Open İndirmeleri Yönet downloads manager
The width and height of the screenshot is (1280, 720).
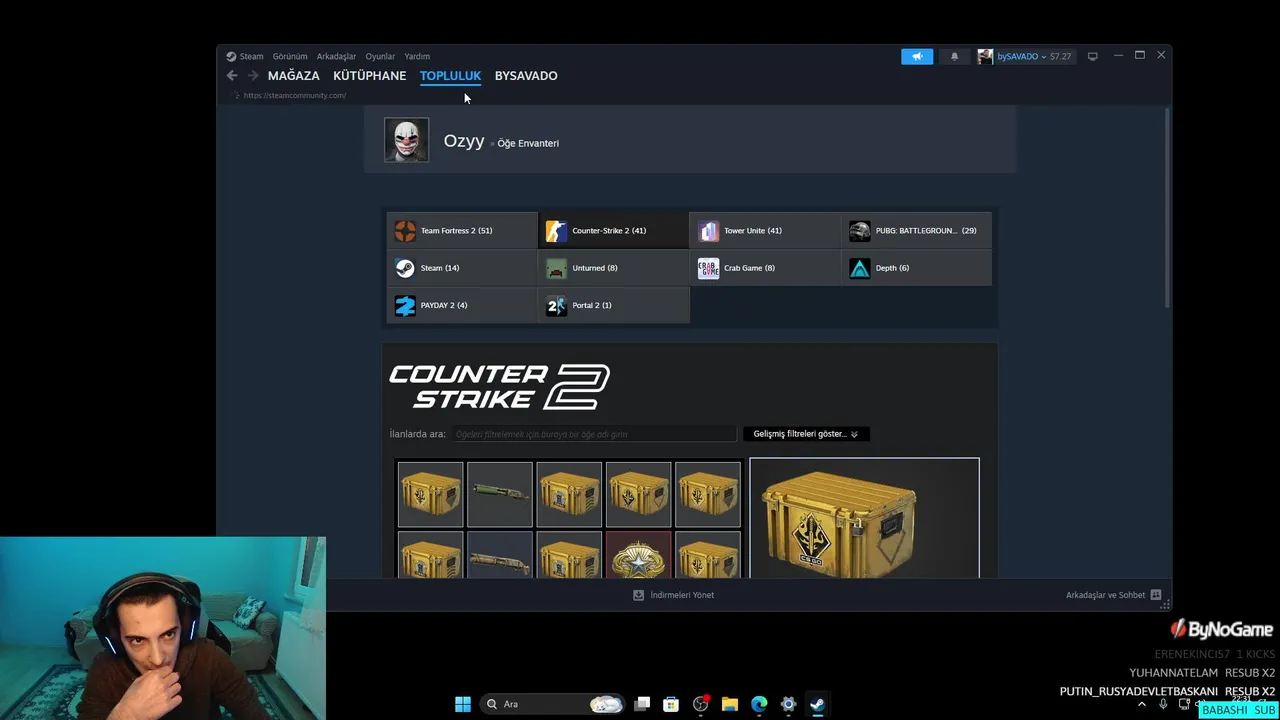[x=674, y=595]
